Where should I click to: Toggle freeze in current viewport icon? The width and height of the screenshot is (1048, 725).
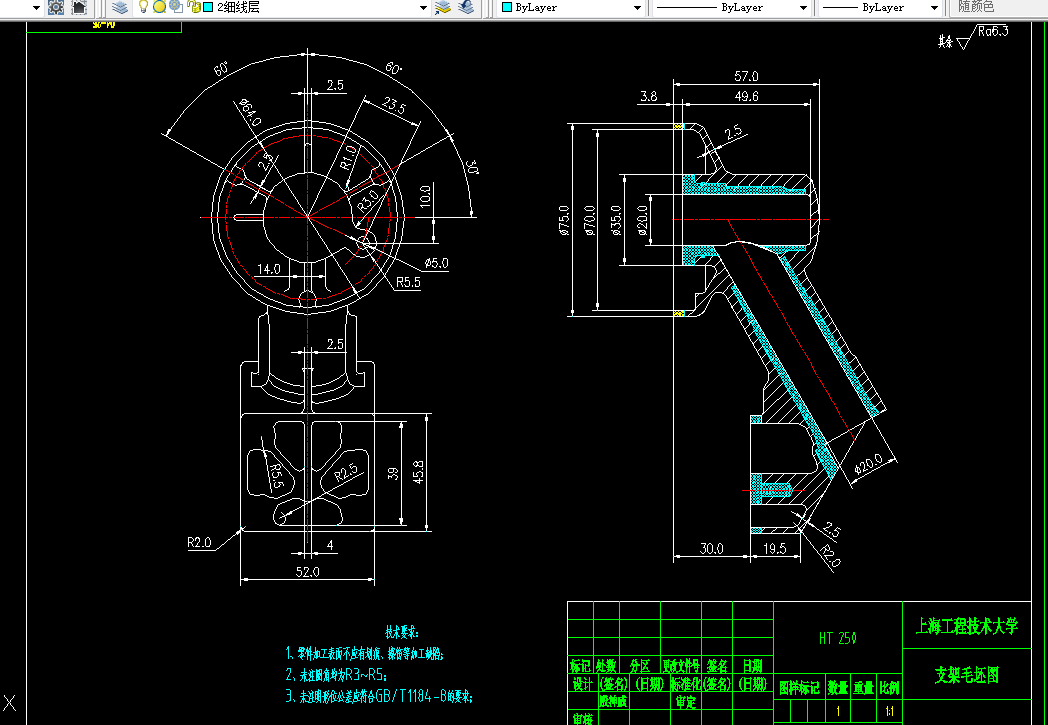tap(176, 7)
